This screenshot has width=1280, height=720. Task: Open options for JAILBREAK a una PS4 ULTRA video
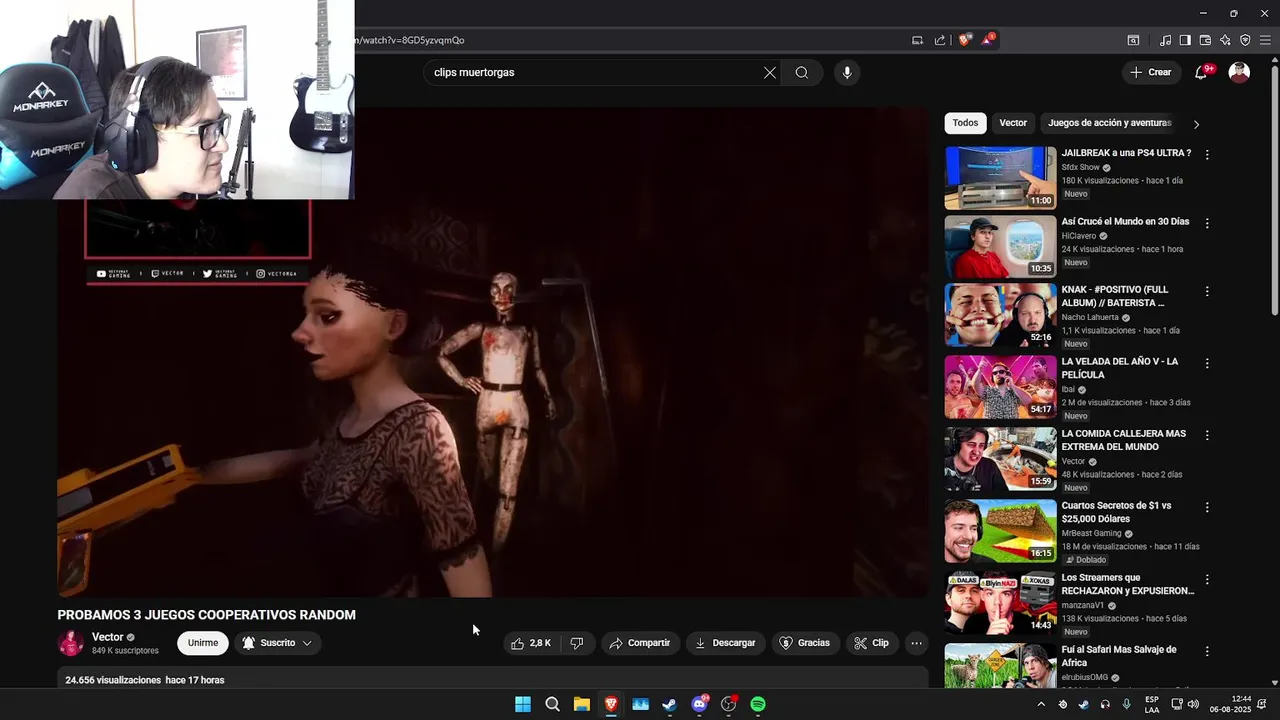click(1207, 155)
